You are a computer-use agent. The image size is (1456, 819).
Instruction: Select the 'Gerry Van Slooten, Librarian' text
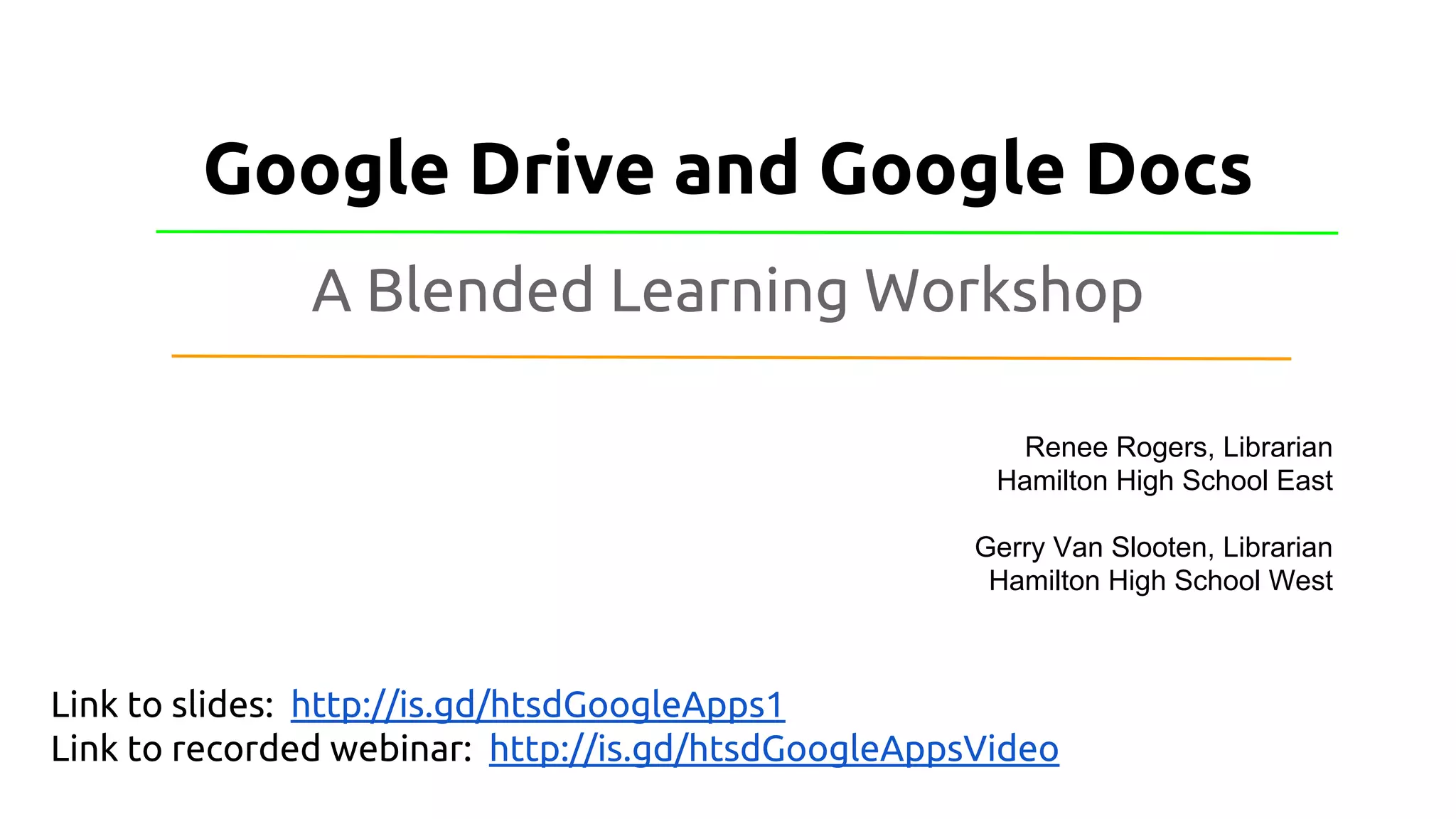click(1153, 547)
